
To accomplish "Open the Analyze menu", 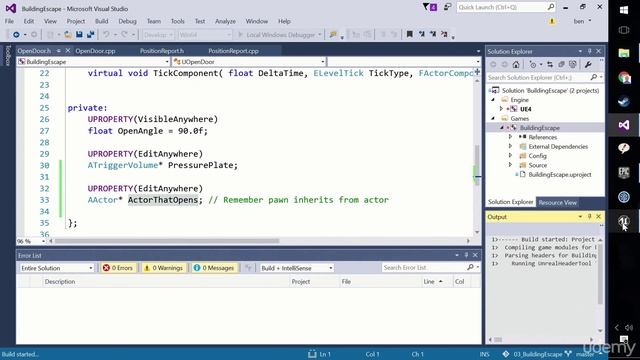I will click(x=225, y=21).
